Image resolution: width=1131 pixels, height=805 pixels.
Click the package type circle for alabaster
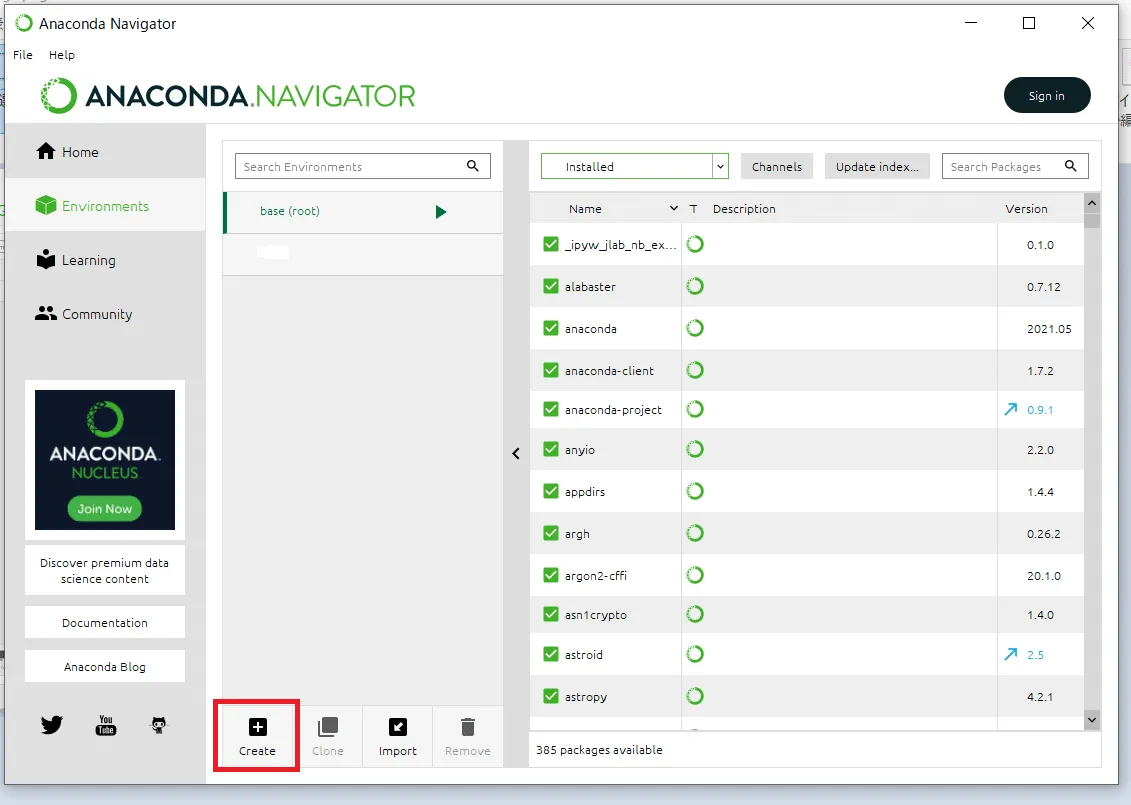[695, 286]
